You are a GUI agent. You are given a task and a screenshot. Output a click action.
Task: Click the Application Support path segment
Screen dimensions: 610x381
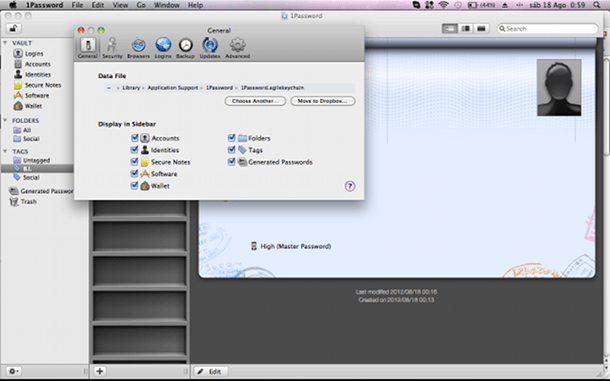(x=173, y=88)
